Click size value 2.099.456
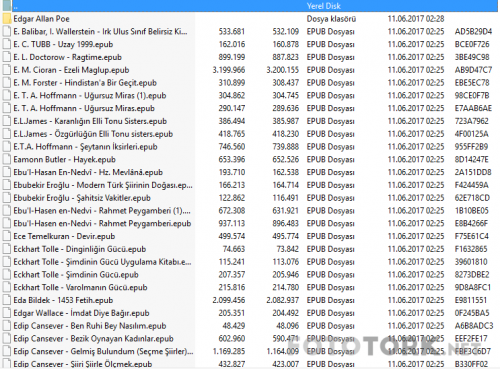Viewport: 500px width, 369px height. [x=229, y=300]
